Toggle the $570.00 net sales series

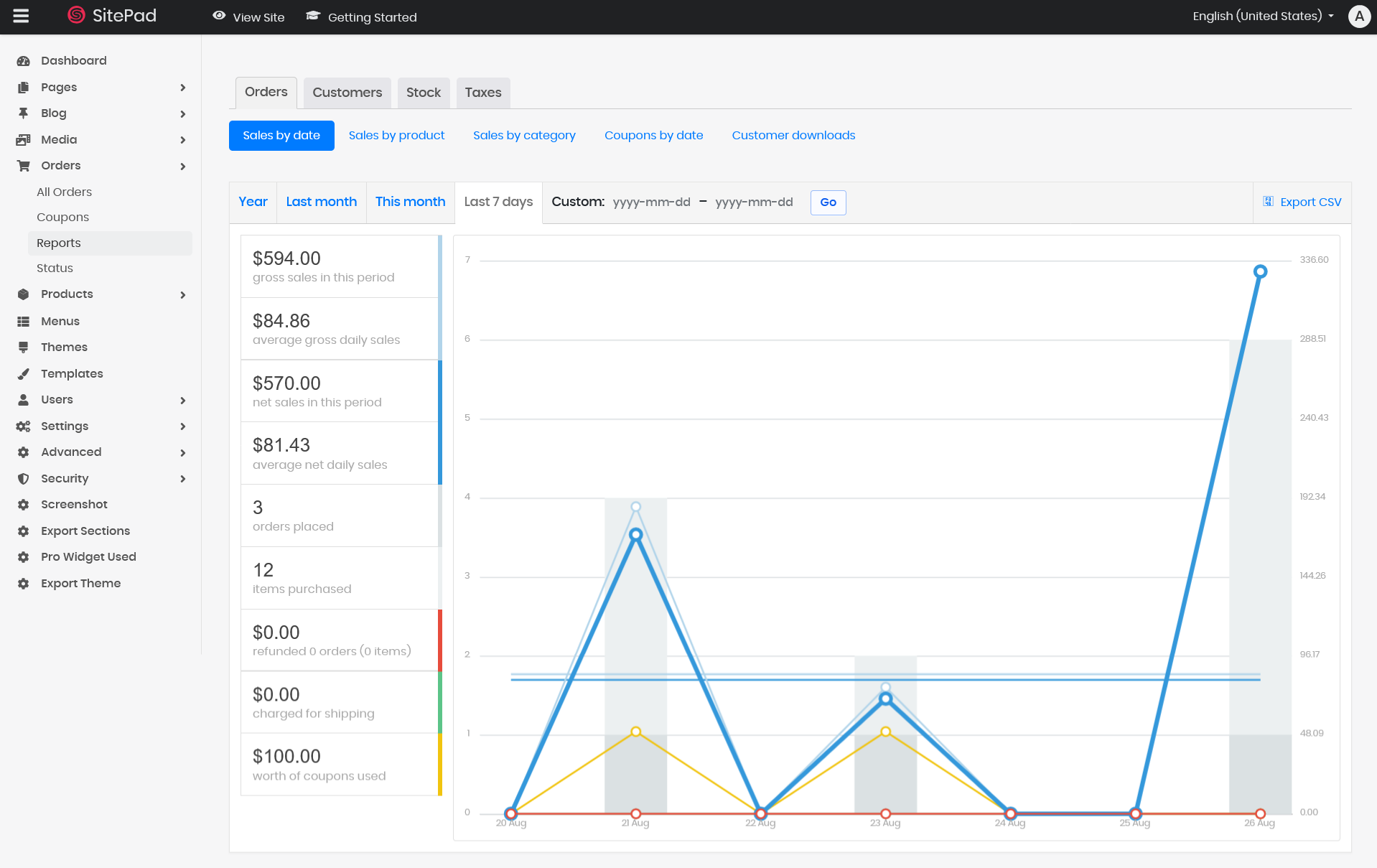coord(341,391)
